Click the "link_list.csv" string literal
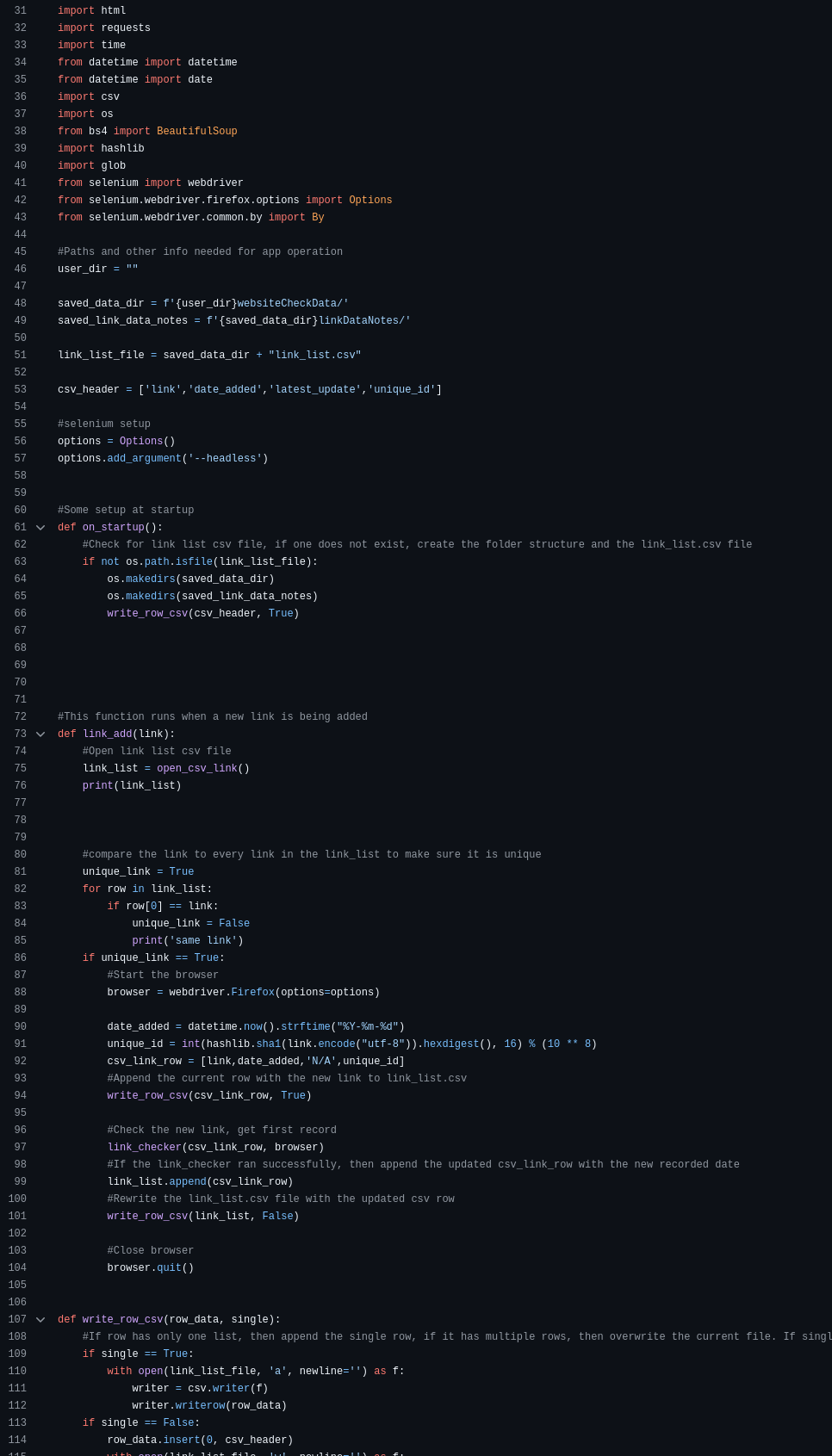 (x=314, y=356)
